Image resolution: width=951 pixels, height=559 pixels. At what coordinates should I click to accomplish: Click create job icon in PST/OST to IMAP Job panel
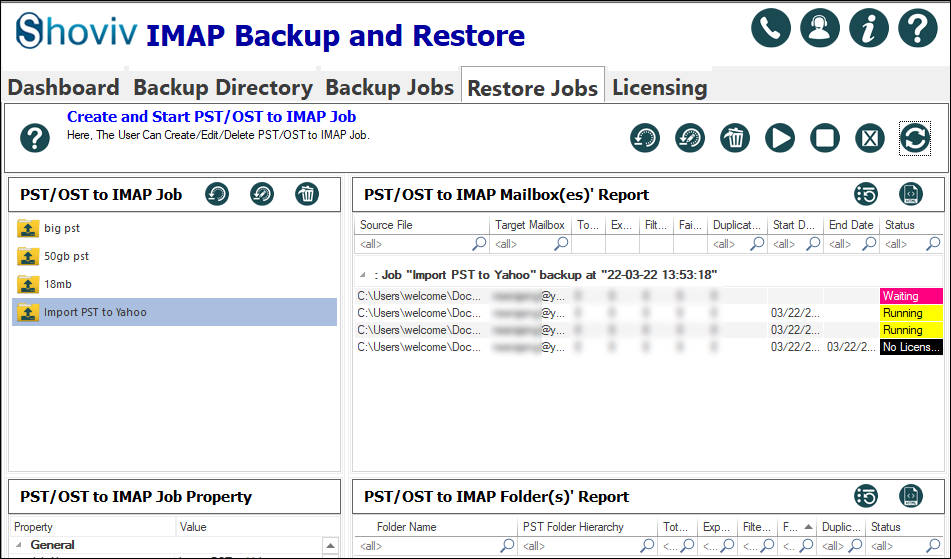(217, 194)
